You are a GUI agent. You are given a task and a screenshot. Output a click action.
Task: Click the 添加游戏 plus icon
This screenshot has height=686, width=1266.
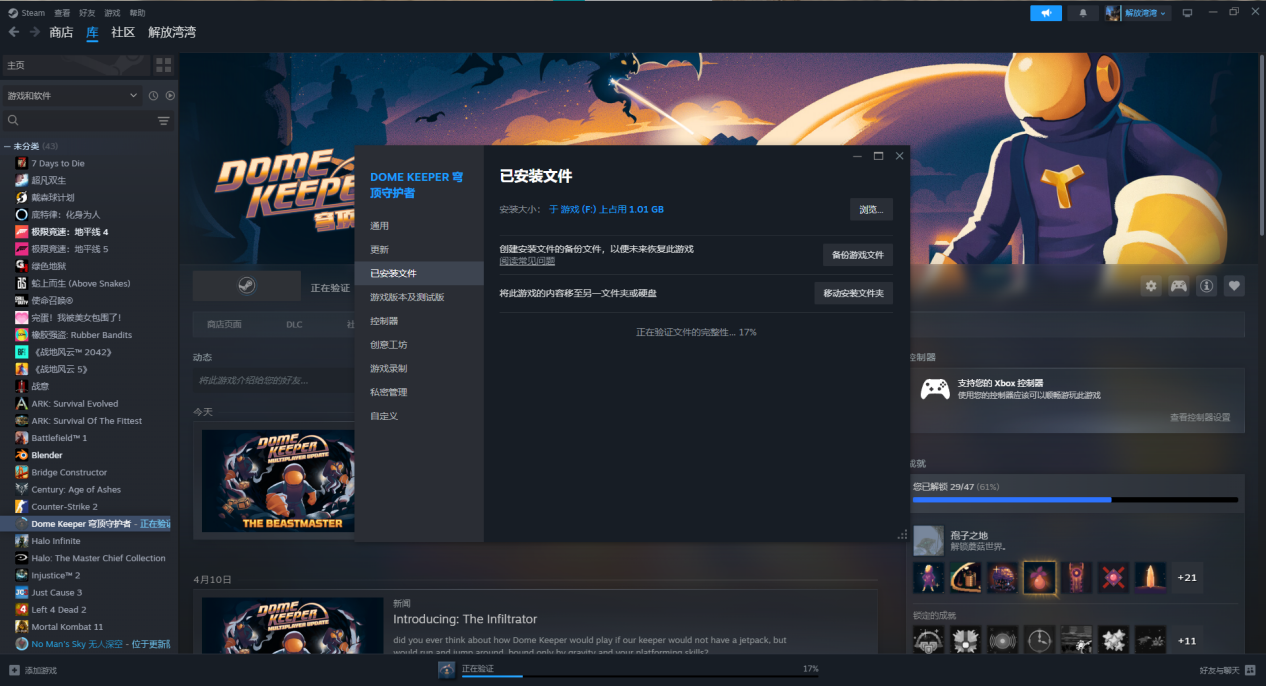pyautogui.click(x=14, y=670)
